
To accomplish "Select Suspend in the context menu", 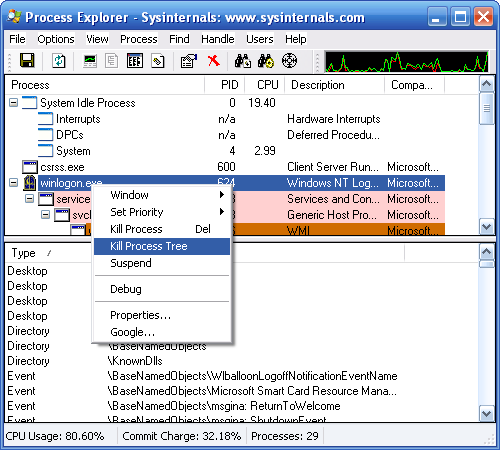I will coord(162,263).
